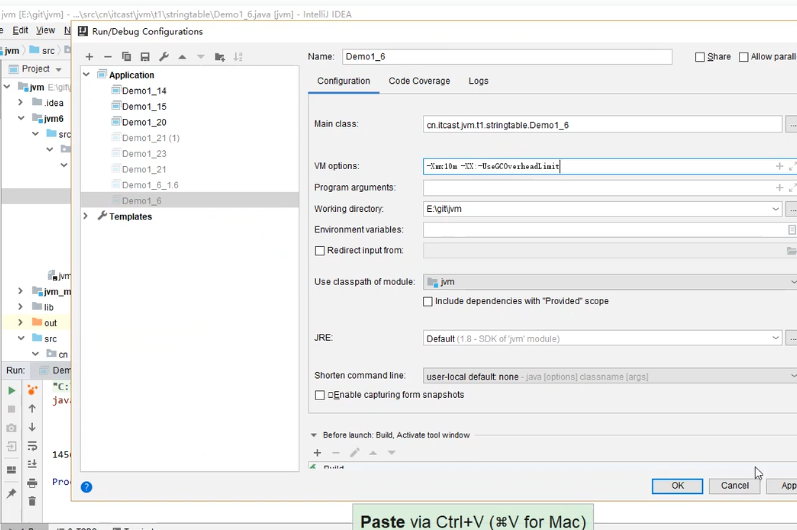Select Demo1_20 configuration
This screenshot has height=530, width=797.
tap(144, 122)
